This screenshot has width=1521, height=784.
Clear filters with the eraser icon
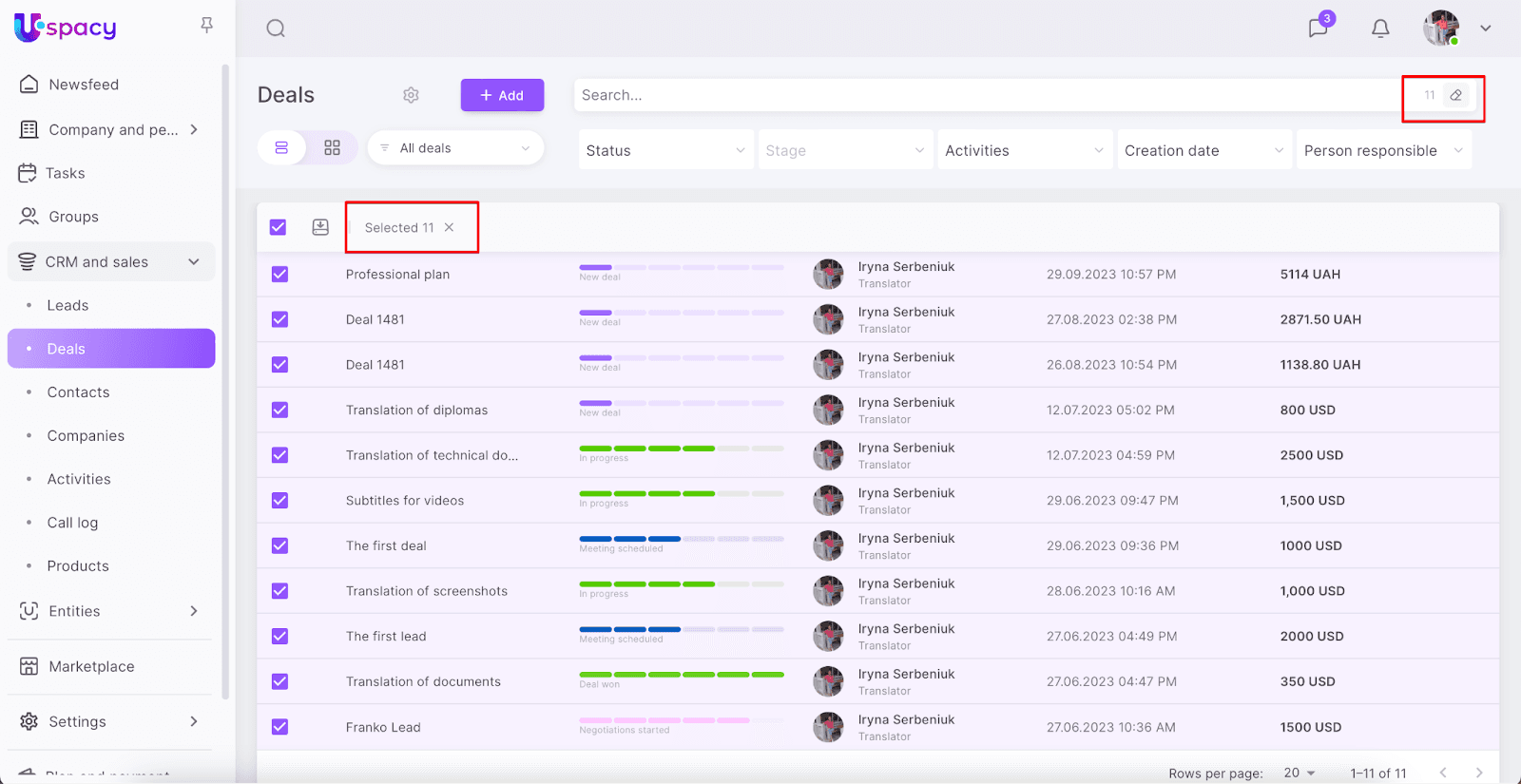pyautogui.click(x=1455, y=95)
